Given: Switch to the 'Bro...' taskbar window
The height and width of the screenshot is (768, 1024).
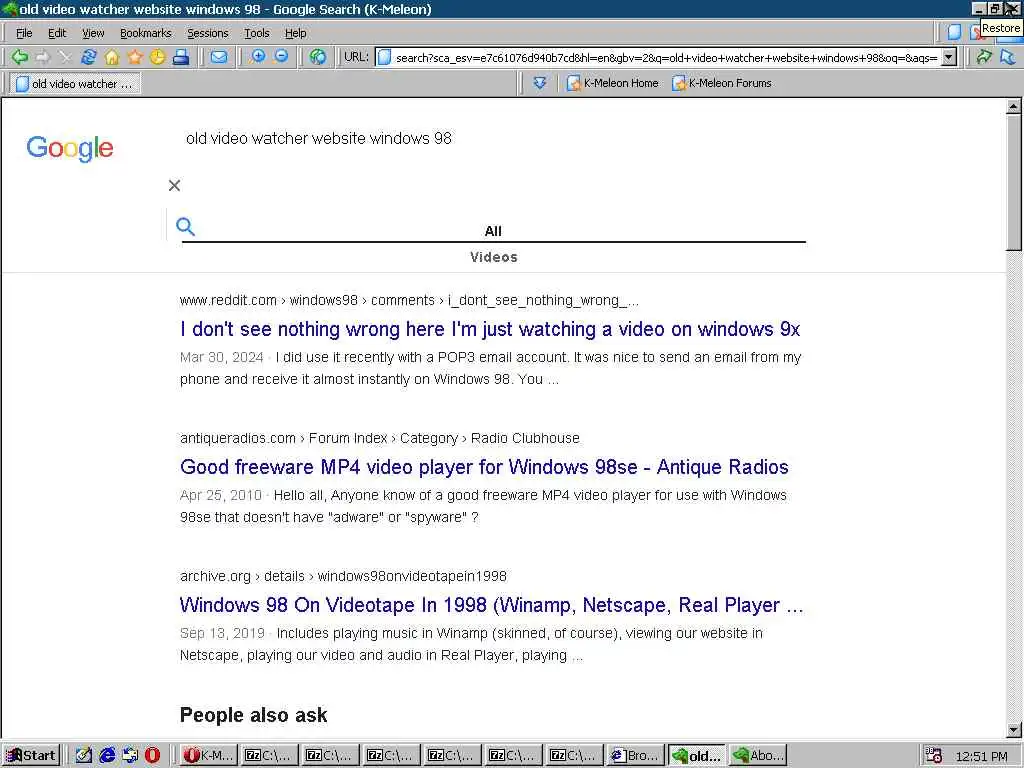Looking at the screenshot, I should coord(635,756).
